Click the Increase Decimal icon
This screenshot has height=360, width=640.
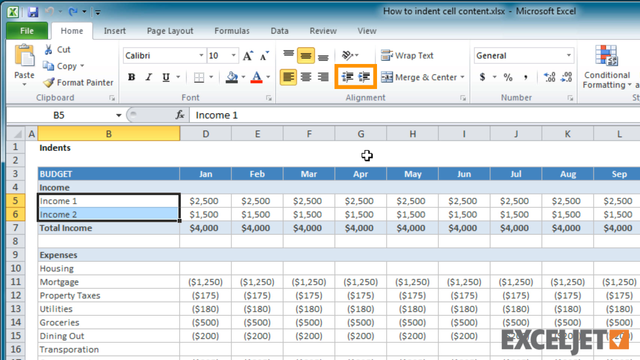pyautogui.click(x=549, y=77)
